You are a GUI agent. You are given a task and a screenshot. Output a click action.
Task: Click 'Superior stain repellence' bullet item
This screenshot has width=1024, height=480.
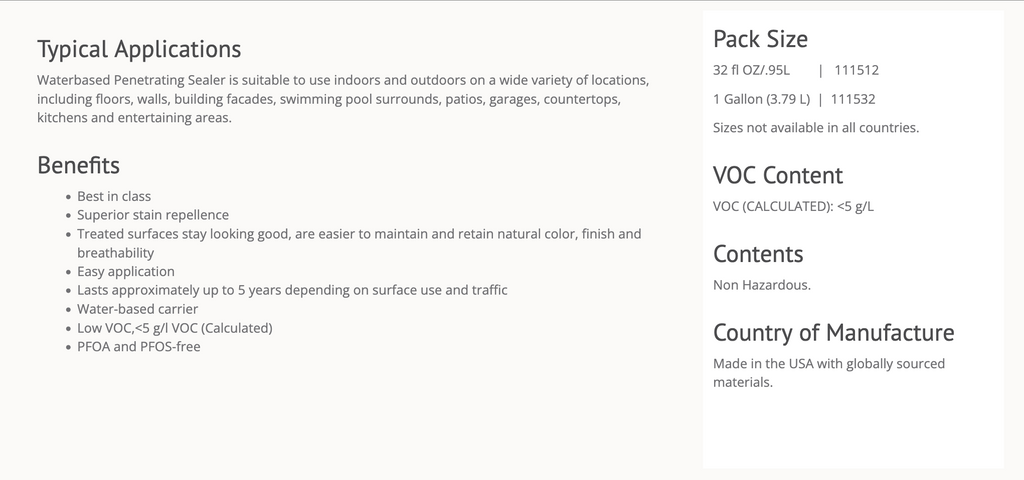[x=153, y=215]
